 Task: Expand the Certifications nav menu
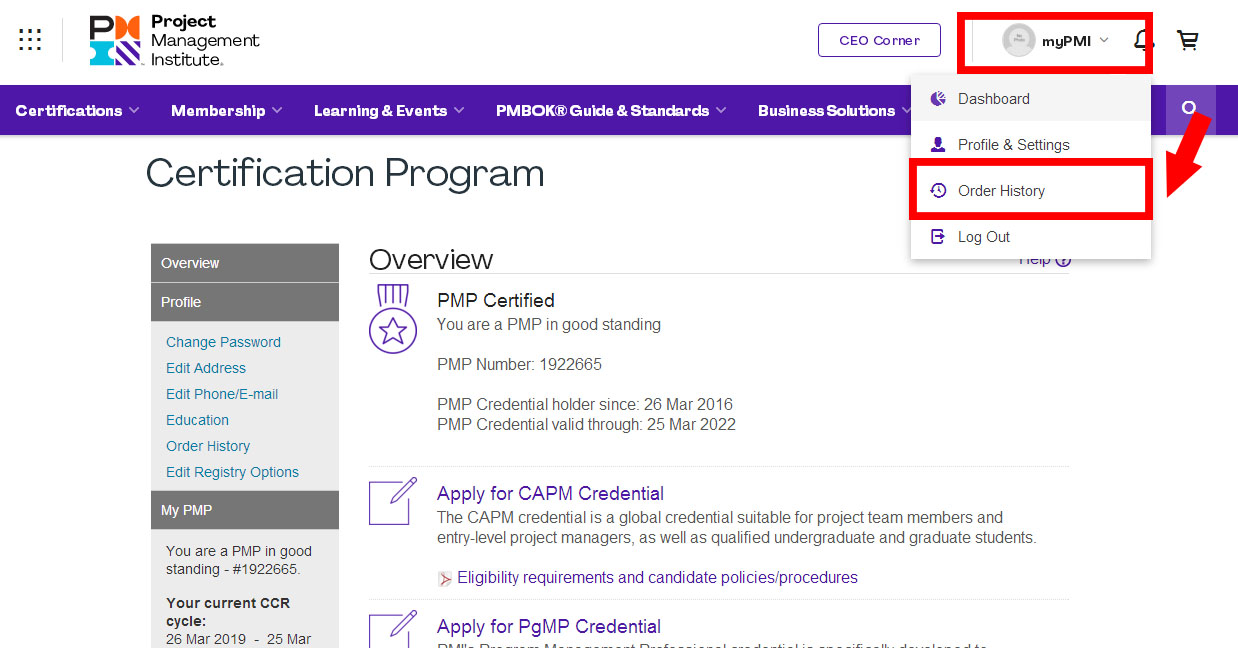(77, 111)
